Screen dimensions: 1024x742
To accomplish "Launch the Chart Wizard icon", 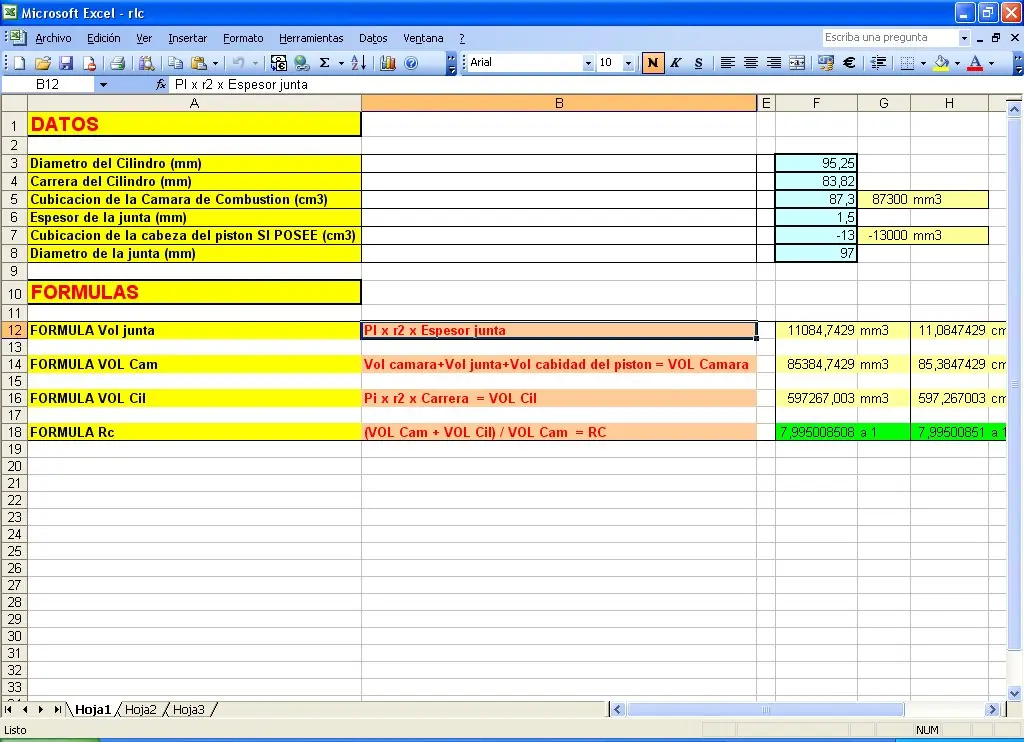I will 388,63.
